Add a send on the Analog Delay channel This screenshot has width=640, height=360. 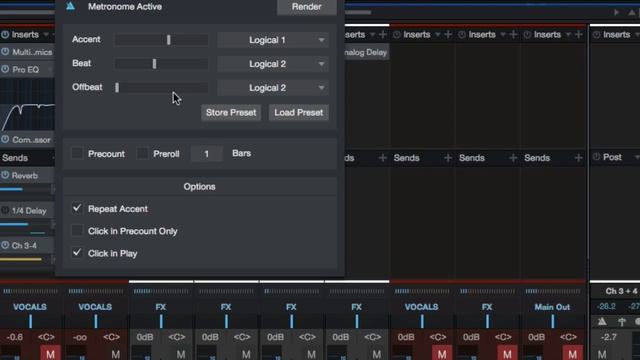coord(382,158)
